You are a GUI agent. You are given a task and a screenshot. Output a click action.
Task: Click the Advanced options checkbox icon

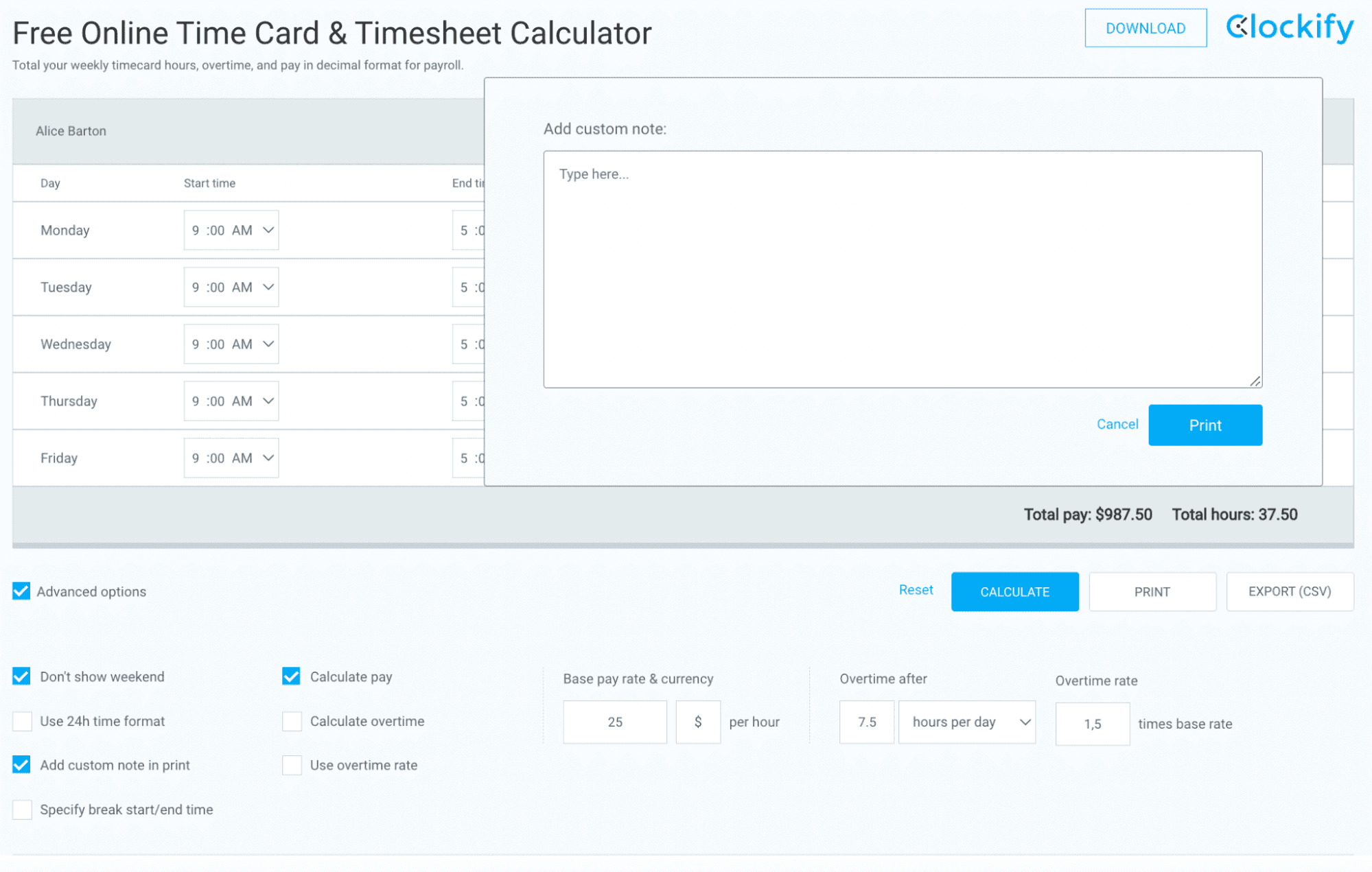coord(21,591)
